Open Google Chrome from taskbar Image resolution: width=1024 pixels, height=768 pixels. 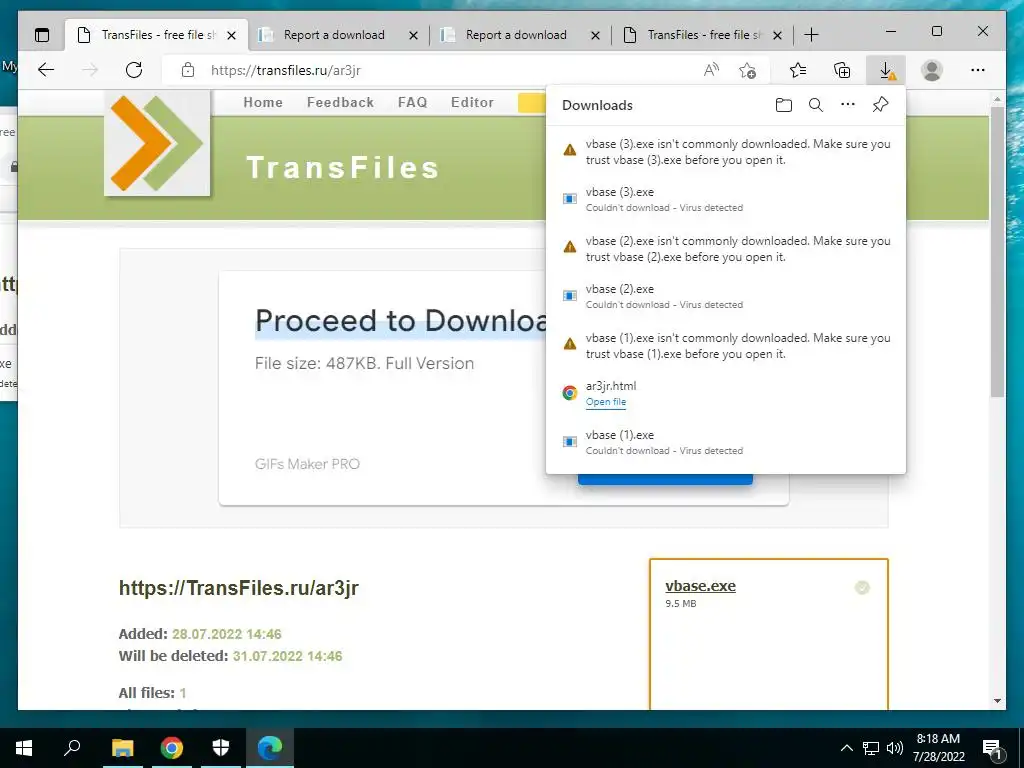point(172,748)
